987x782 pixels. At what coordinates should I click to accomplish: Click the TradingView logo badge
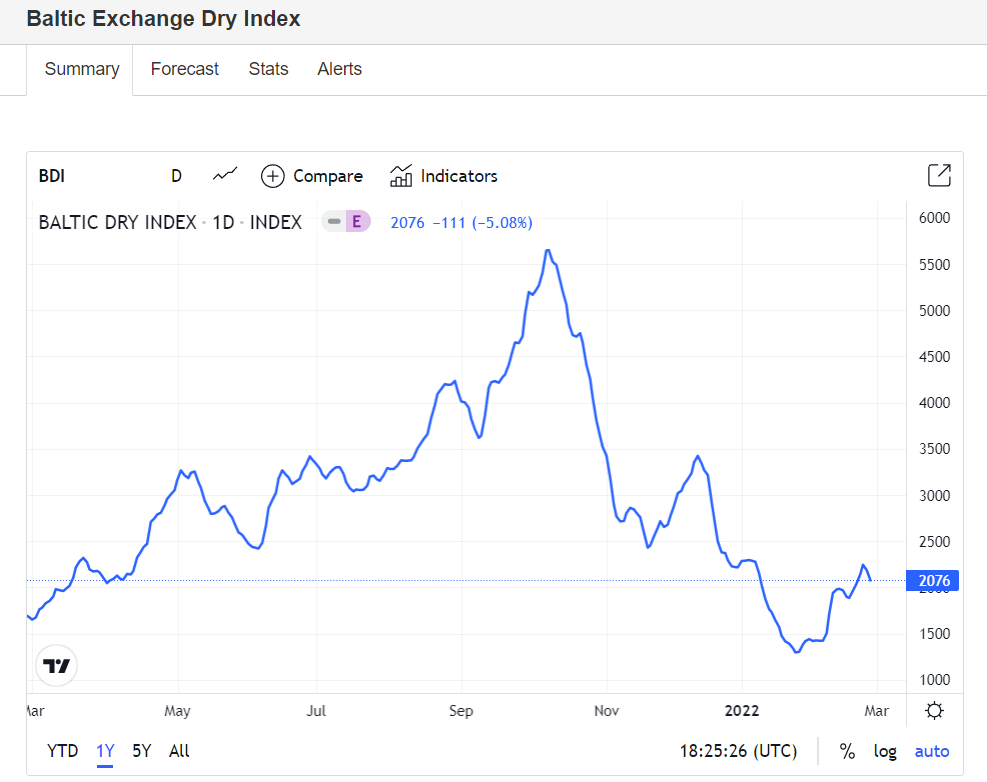57,665
